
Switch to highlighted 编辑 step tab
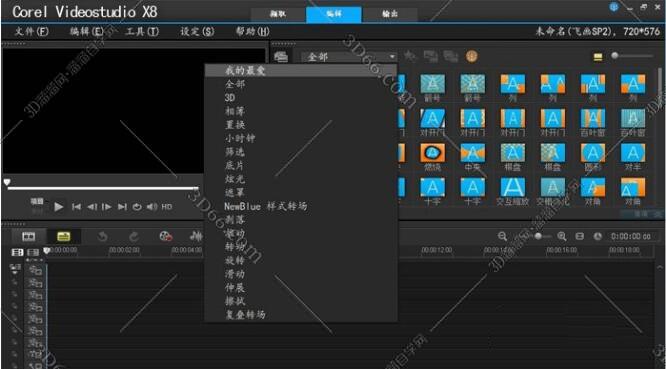[334, 14]
